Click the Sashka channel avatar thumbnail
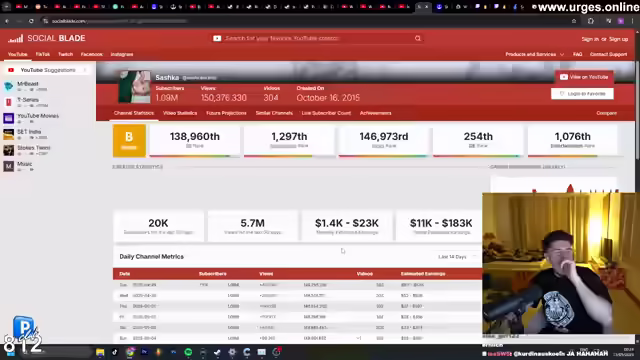The height and width of the screenshot is (360, 640). (134, 87)
